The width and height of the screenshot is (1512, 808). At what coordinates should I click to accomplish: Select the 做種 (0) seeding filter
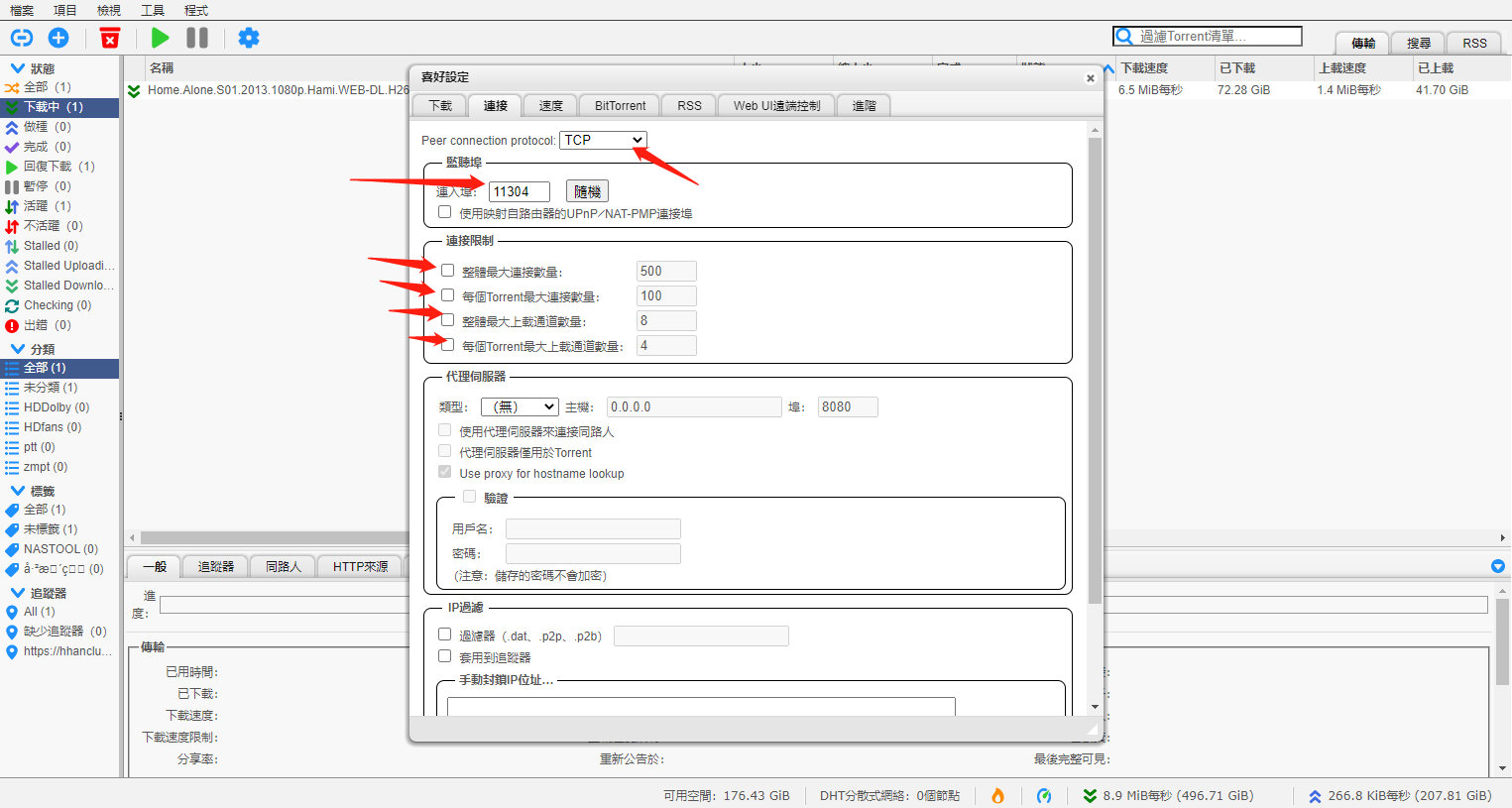pyautogui.click(x=59, y=127)
